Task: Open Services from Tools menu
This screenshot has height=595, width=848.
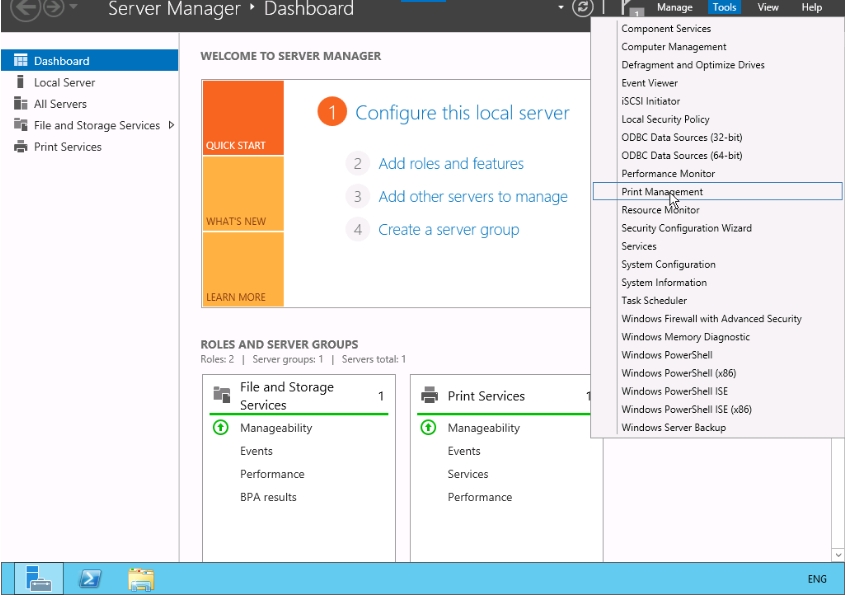Action: [718, 246]
